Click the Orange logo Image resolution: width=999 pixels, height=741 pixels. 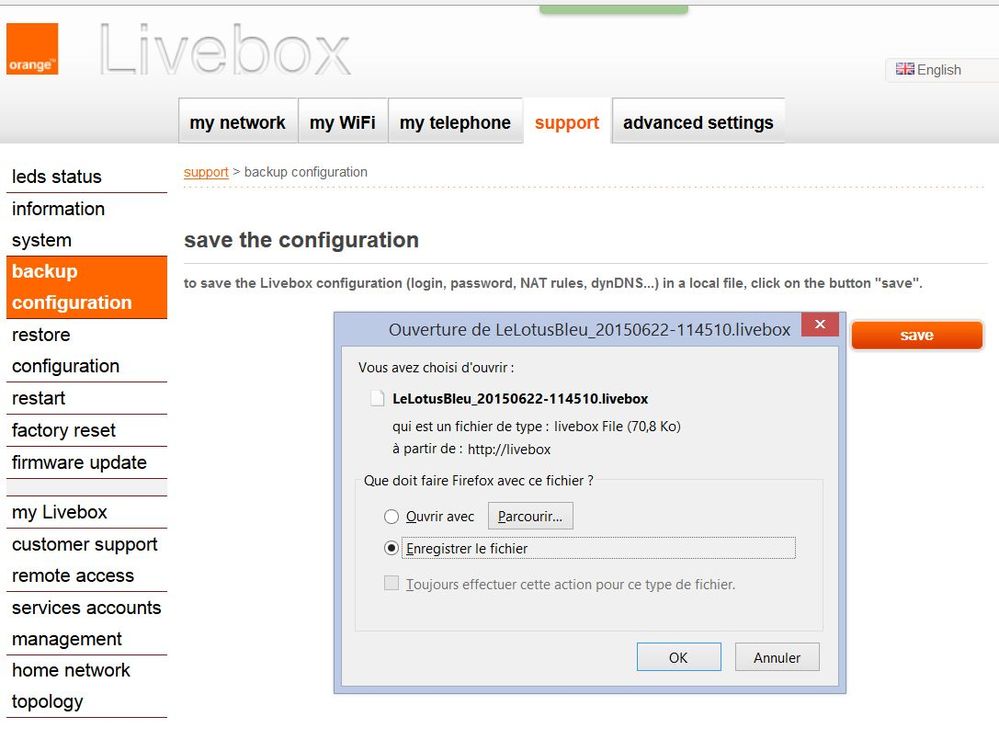(32, 49)
